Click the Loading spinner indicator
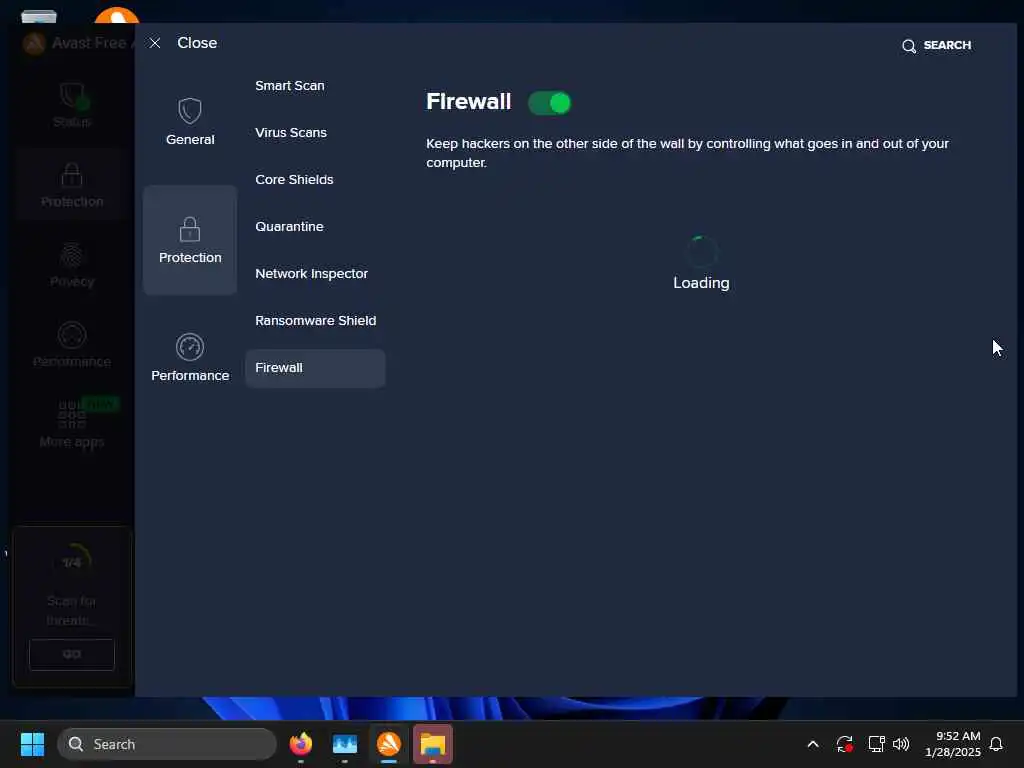This screenshot has width=1024, height=768. click(701, 251)
